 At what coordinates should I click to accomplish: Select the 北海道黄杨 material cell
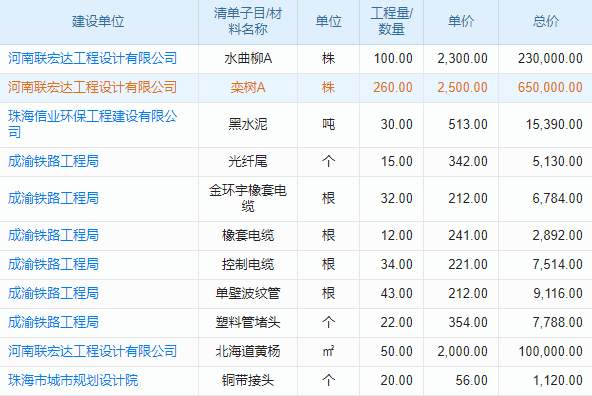(x=248, y=351)
